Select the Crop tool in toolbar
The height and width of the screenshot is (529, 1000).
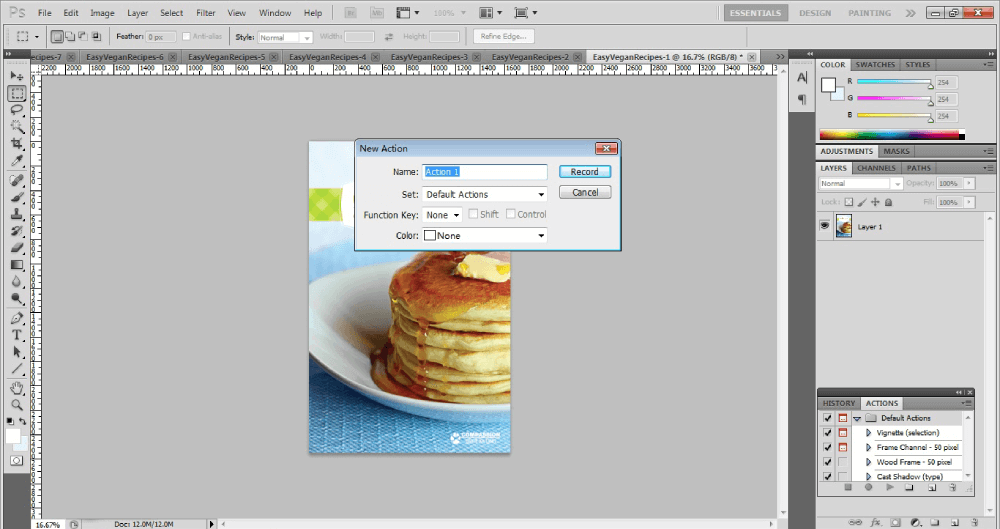tap(17, 144)
